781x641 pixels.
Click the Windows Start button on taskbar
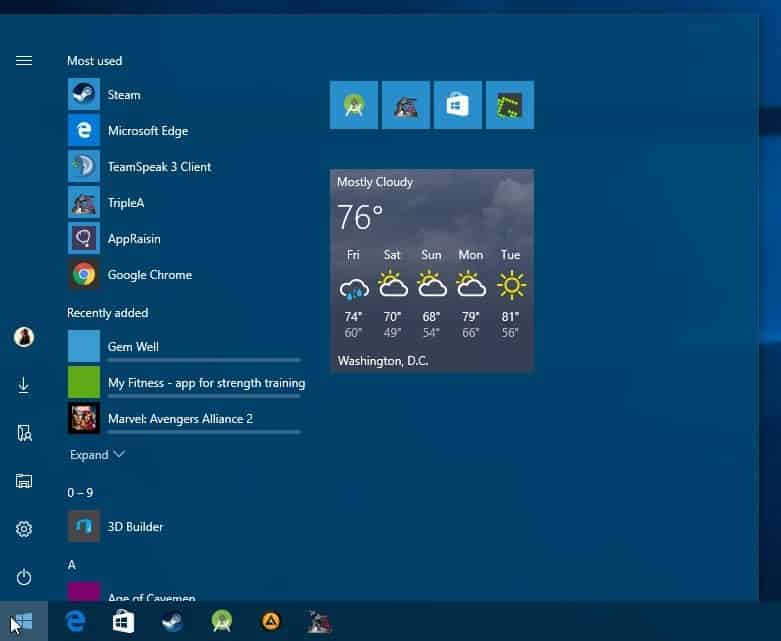coord(24,621)
